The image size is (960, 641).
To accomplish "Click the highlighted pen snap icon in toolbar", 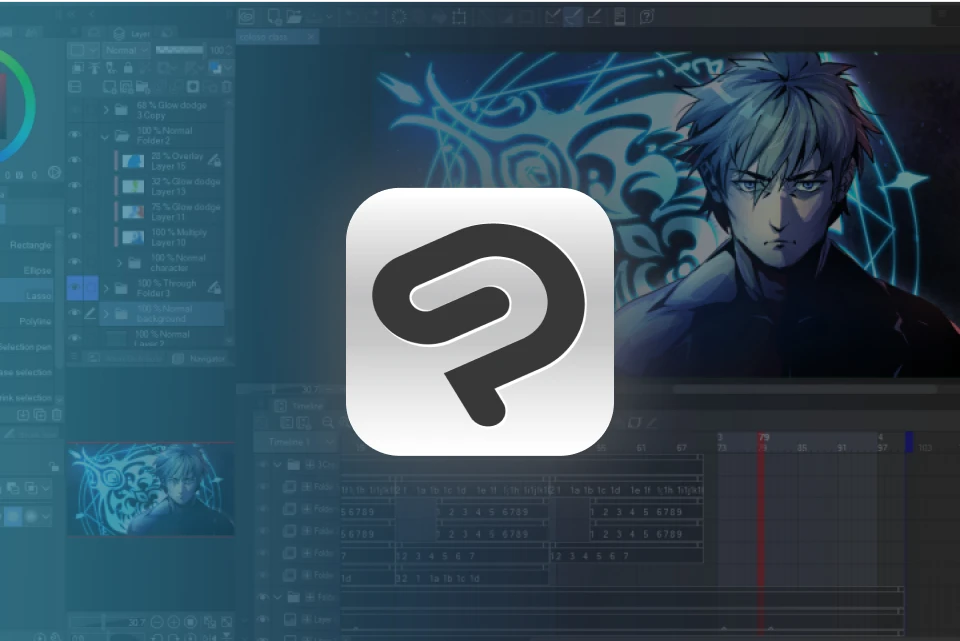I will tap(573, 17).
